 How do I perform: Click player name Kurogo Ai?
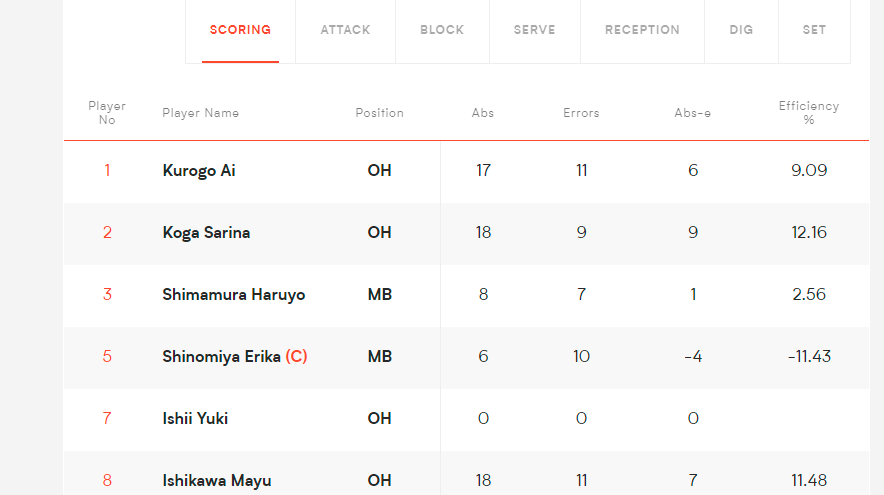pos(198,171)
